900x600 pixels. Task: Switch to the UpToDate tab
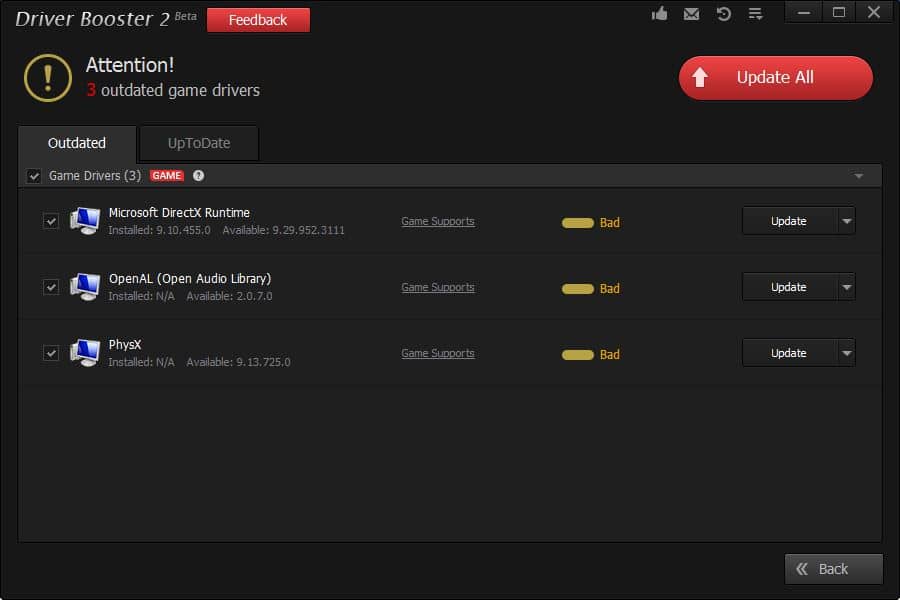coord(199,144)
